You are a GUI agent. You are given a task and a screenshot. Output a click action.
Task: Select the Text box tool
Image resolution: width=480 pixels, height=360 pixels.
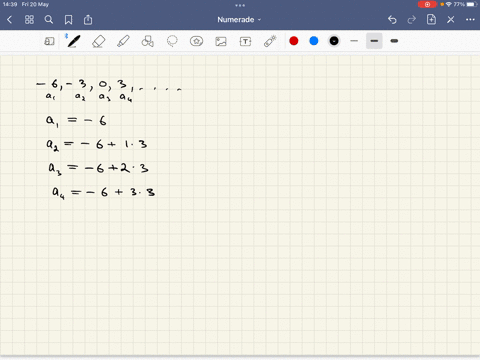pos(245,41)
